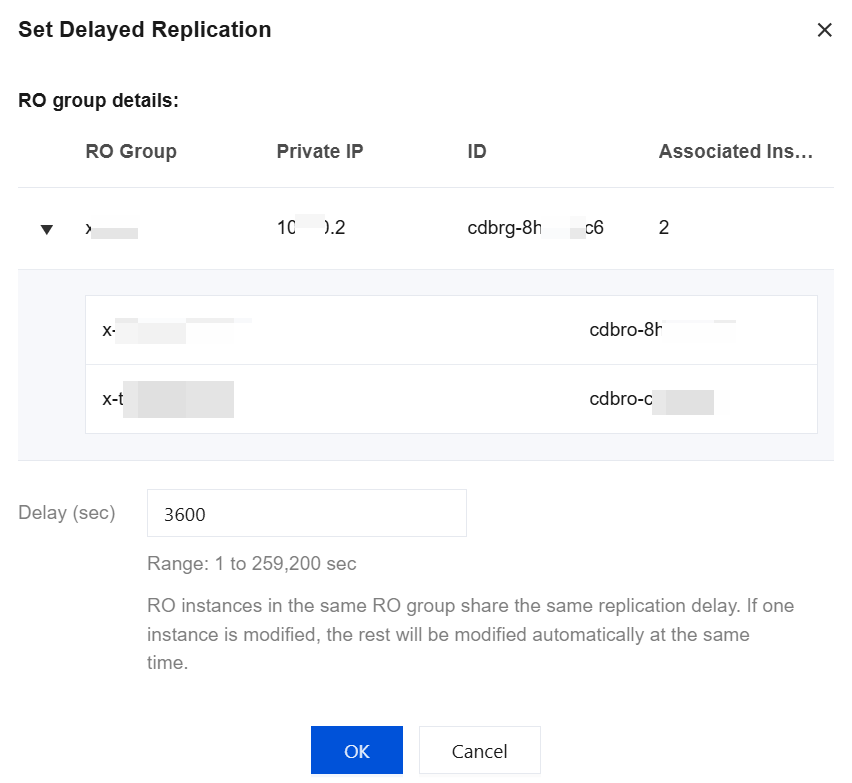This screenshot has height=783, width=852.
Task: Click the associated instance count 2
Action: pos(664,228)
